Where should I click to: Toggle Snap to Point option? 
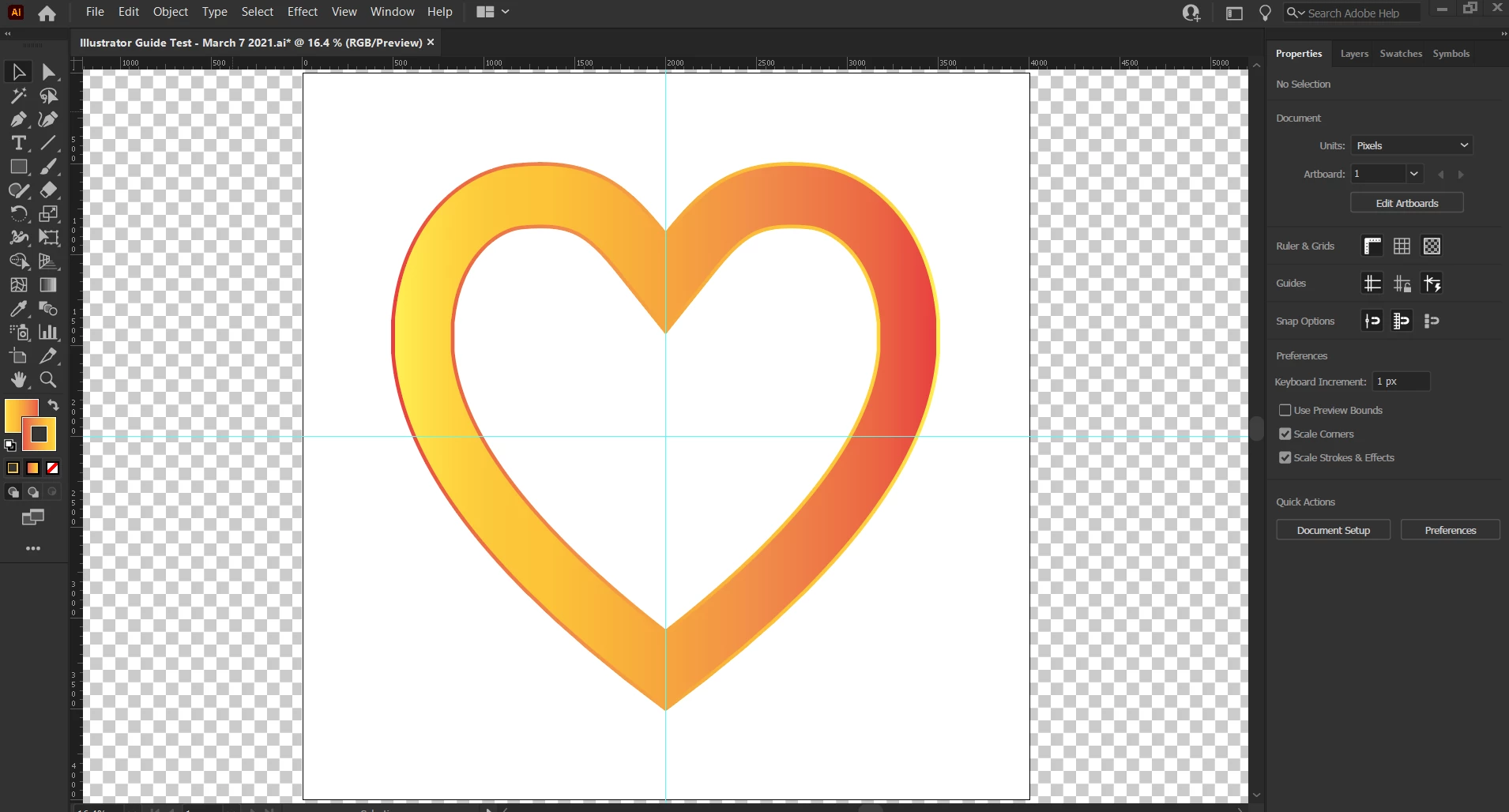1372,321
